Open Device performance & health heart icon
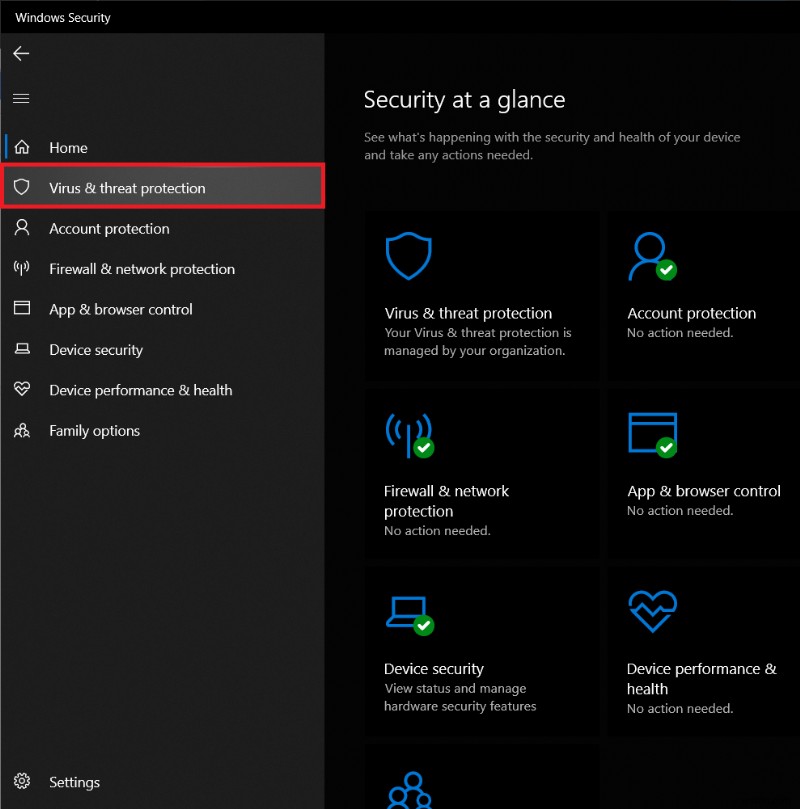800x809 pixels. pyautogui.click(x=652, y=612)
